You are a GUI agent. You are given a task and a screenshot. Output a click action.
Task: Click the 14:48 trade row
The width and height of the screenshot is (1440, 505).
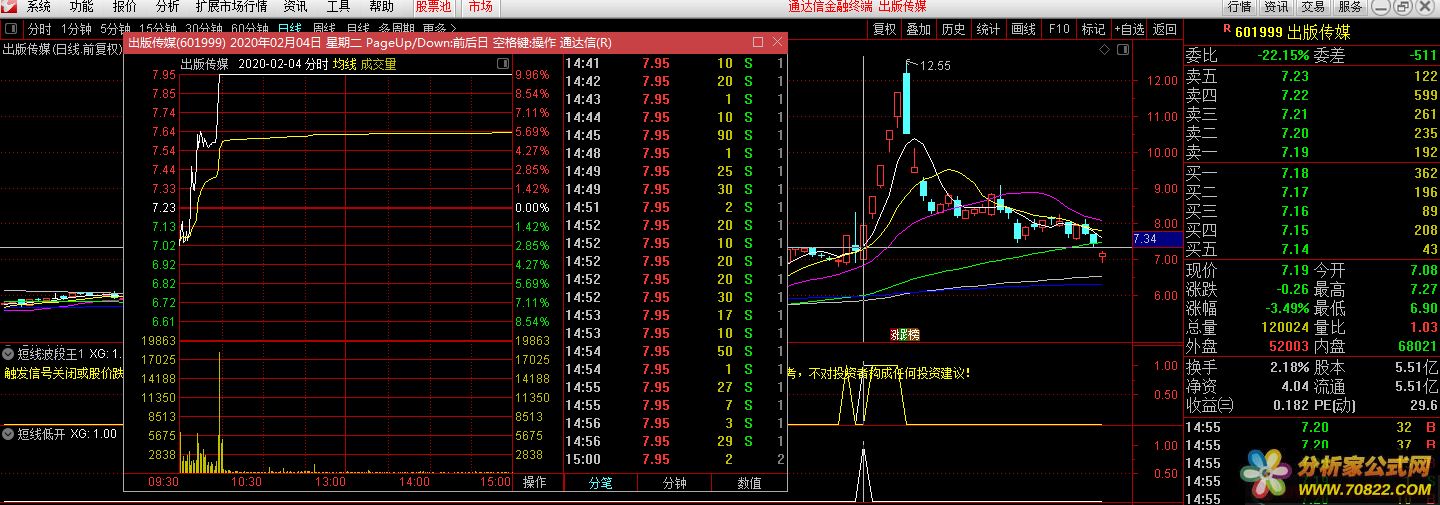point(675,153)
